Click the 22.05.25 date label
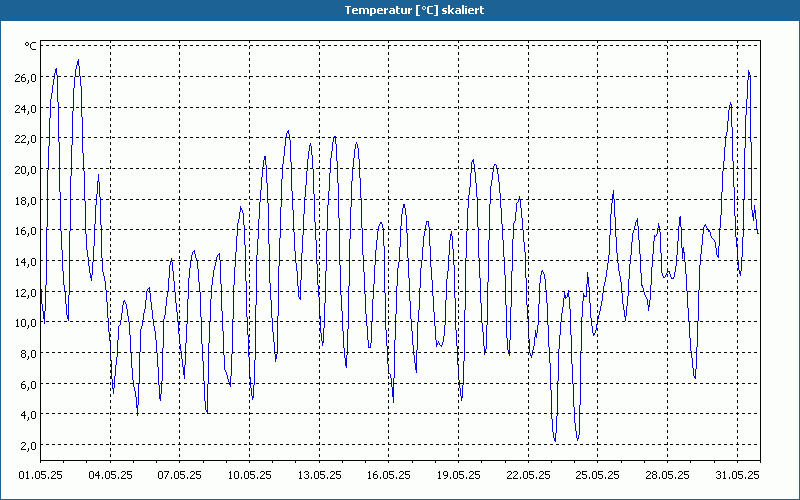Viewport: 800px width, 500px height. click(x=529, y=475)
